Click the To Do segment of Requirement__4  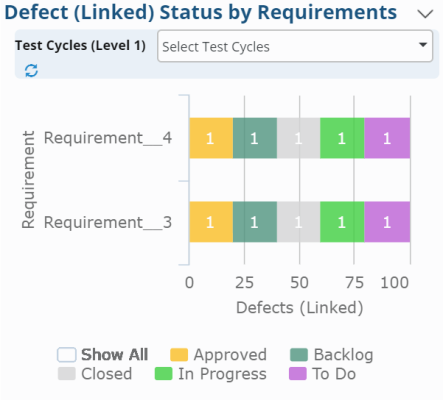coord(387,138)
